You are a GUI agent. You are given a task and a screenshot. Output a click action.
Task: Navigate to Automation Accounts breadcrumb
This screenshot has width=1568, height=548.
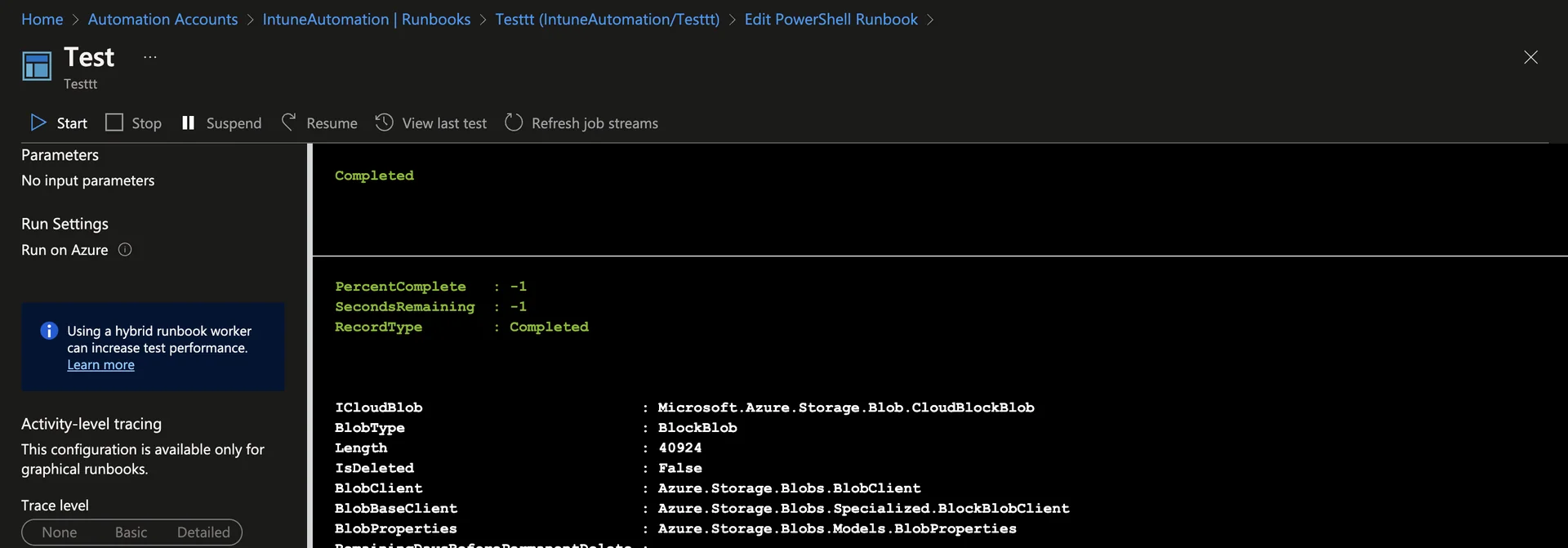(x=163, y=20)
